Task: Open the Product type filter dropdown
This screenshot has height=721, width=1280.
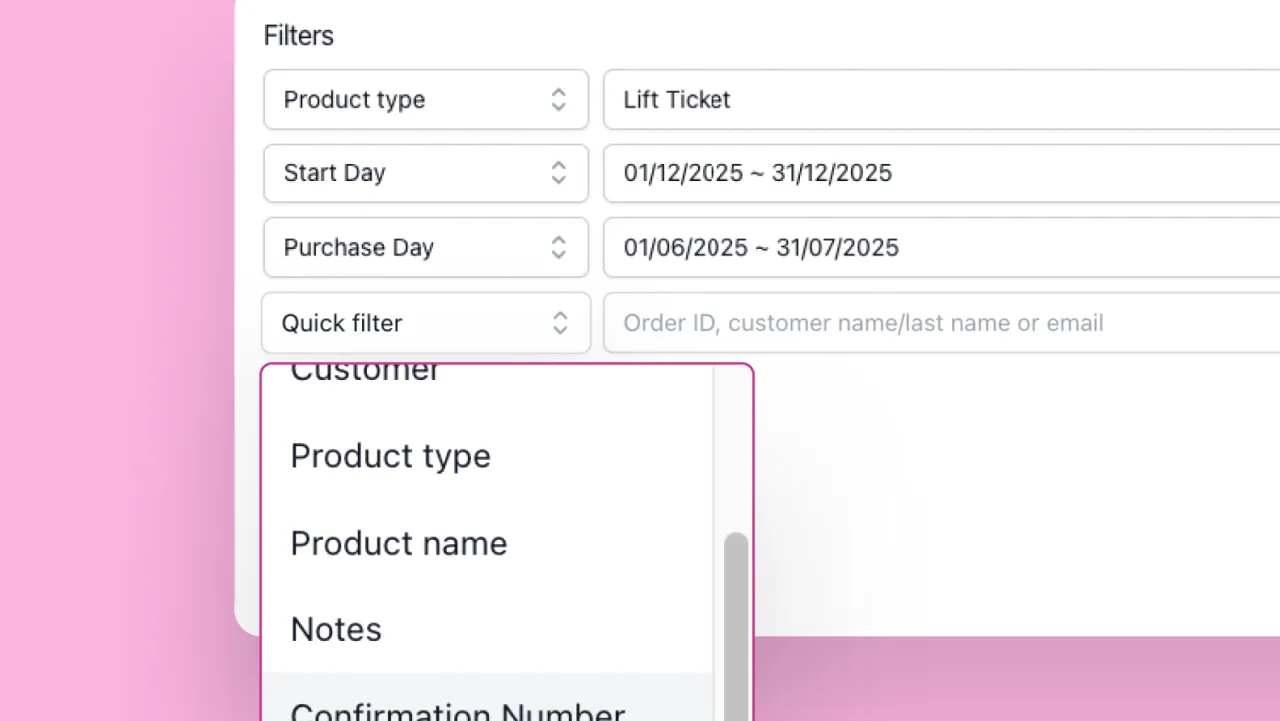Action: click(x=426, y=99)
